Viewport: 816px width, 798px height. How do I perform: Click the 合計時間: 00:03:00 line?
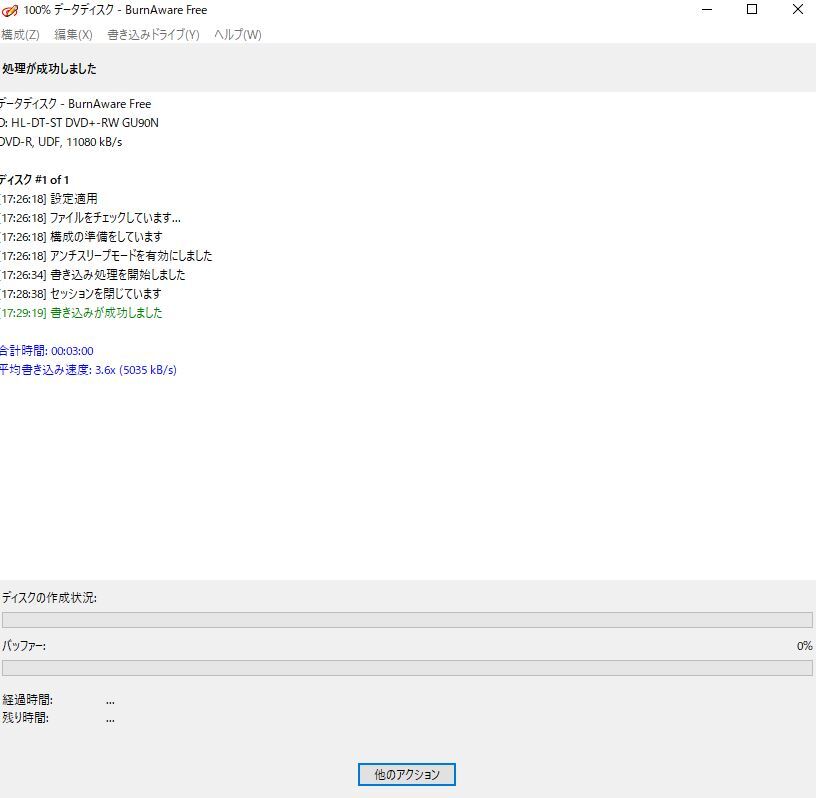click(47, 351)
